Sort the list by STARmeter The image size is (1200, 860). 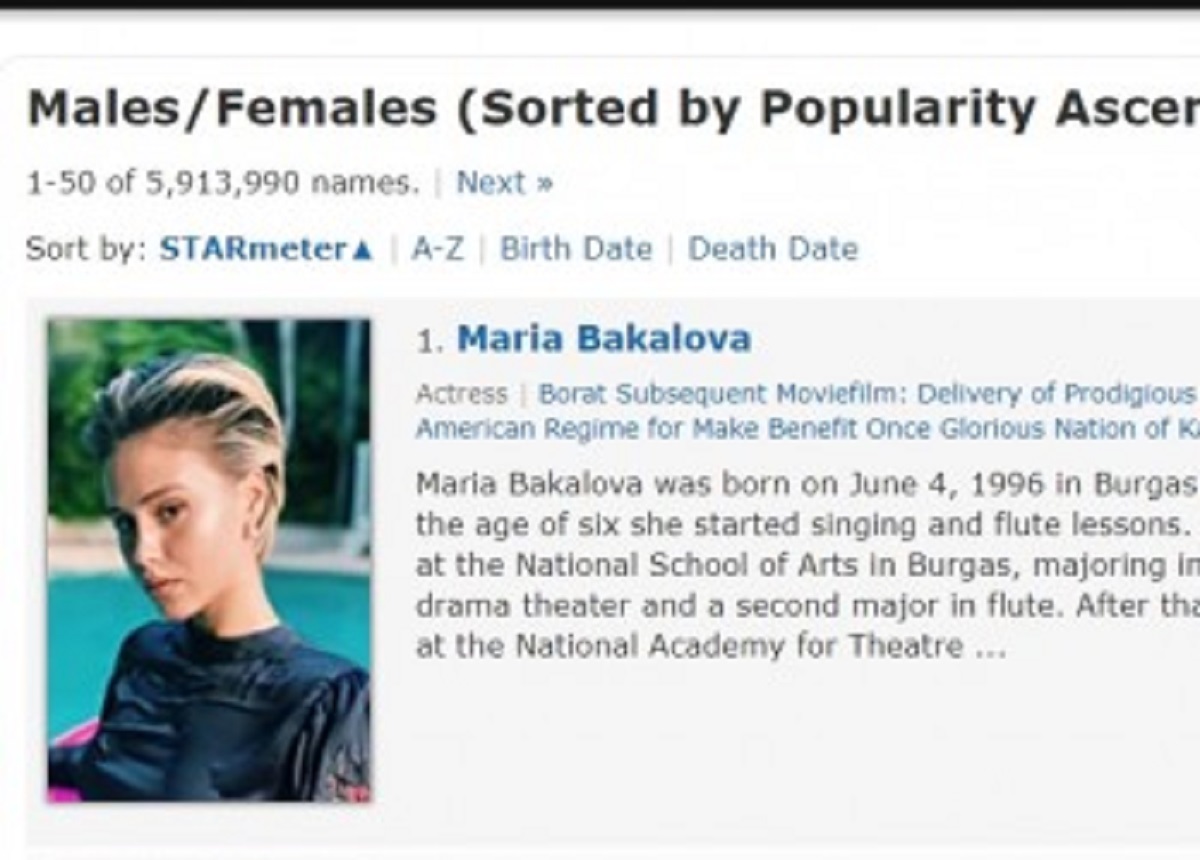click(254, 249)
